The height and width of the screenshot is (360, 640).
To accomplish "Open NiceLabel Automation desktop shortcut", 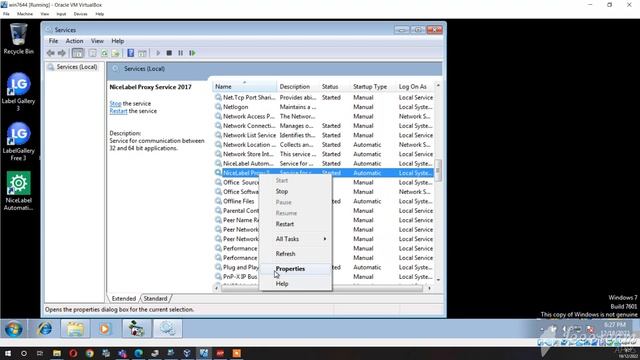I will tap(18, 191).
